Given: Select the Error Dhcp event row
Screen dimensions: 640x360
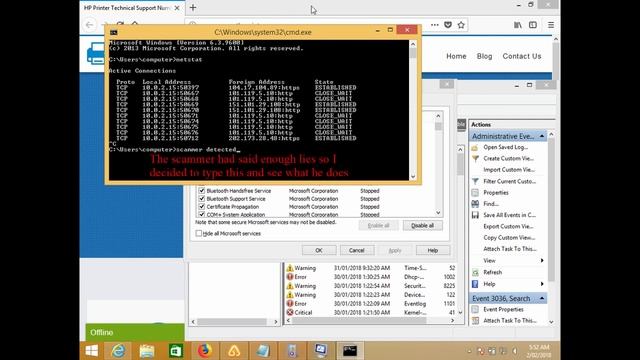Looking at the screenshot, I should point(371,277).
